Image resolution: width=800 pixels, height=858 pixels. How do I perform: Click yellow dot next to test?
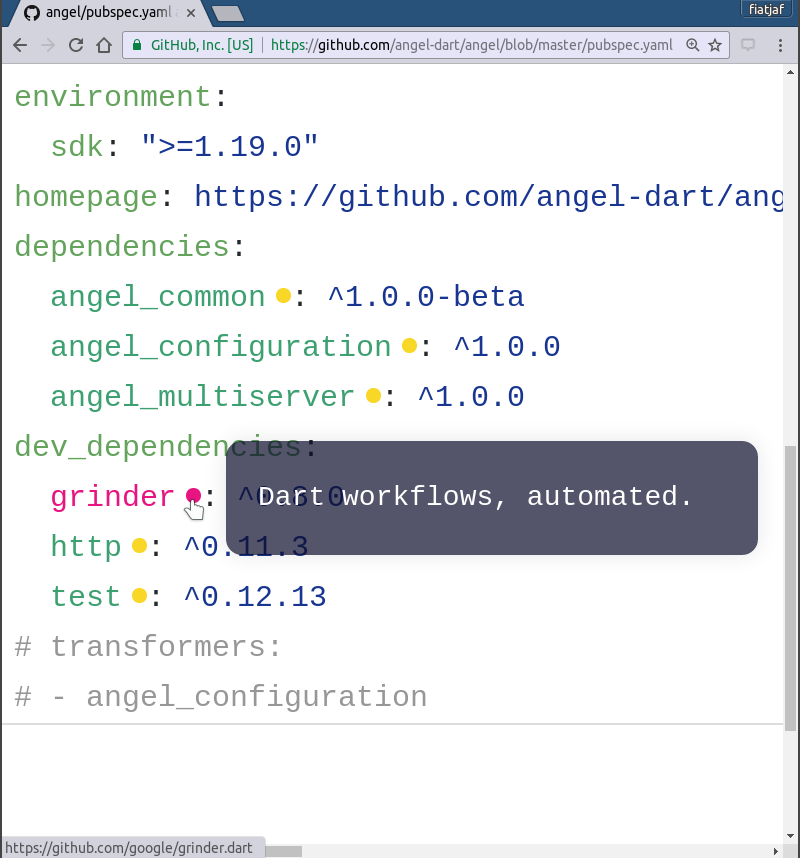140,595
